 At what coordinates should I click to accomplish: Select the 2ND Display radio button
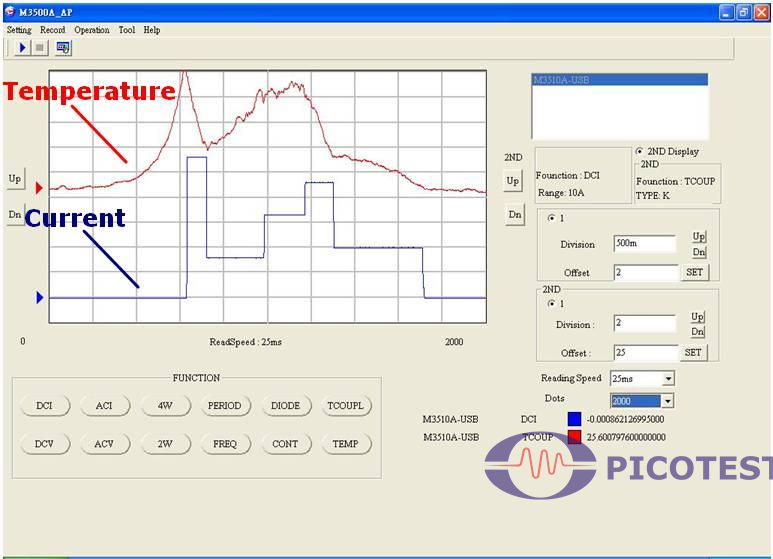(x=639, y=151)
